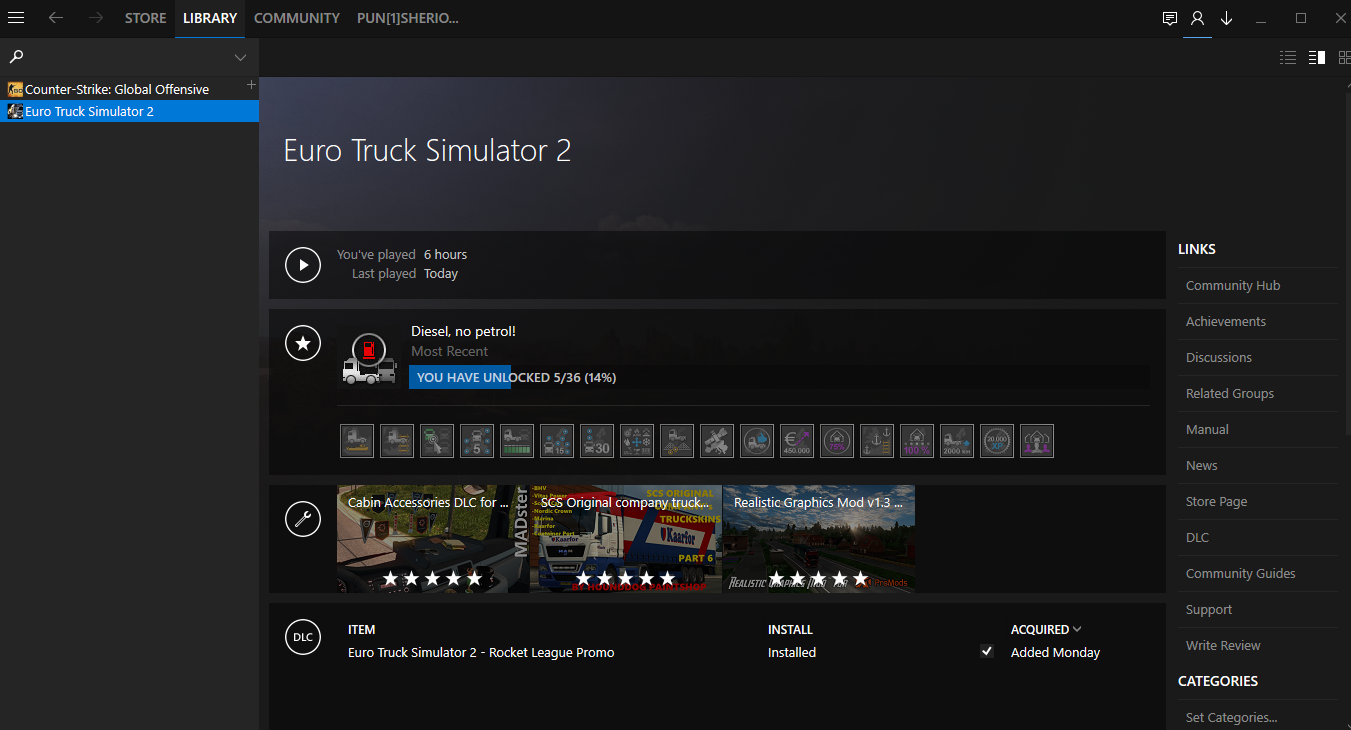Image resolution: width=1351 pixels, height=730 pixels.
Task: Switch to detail view layout
Action: pyautogui.click(x=1317, y=58)
